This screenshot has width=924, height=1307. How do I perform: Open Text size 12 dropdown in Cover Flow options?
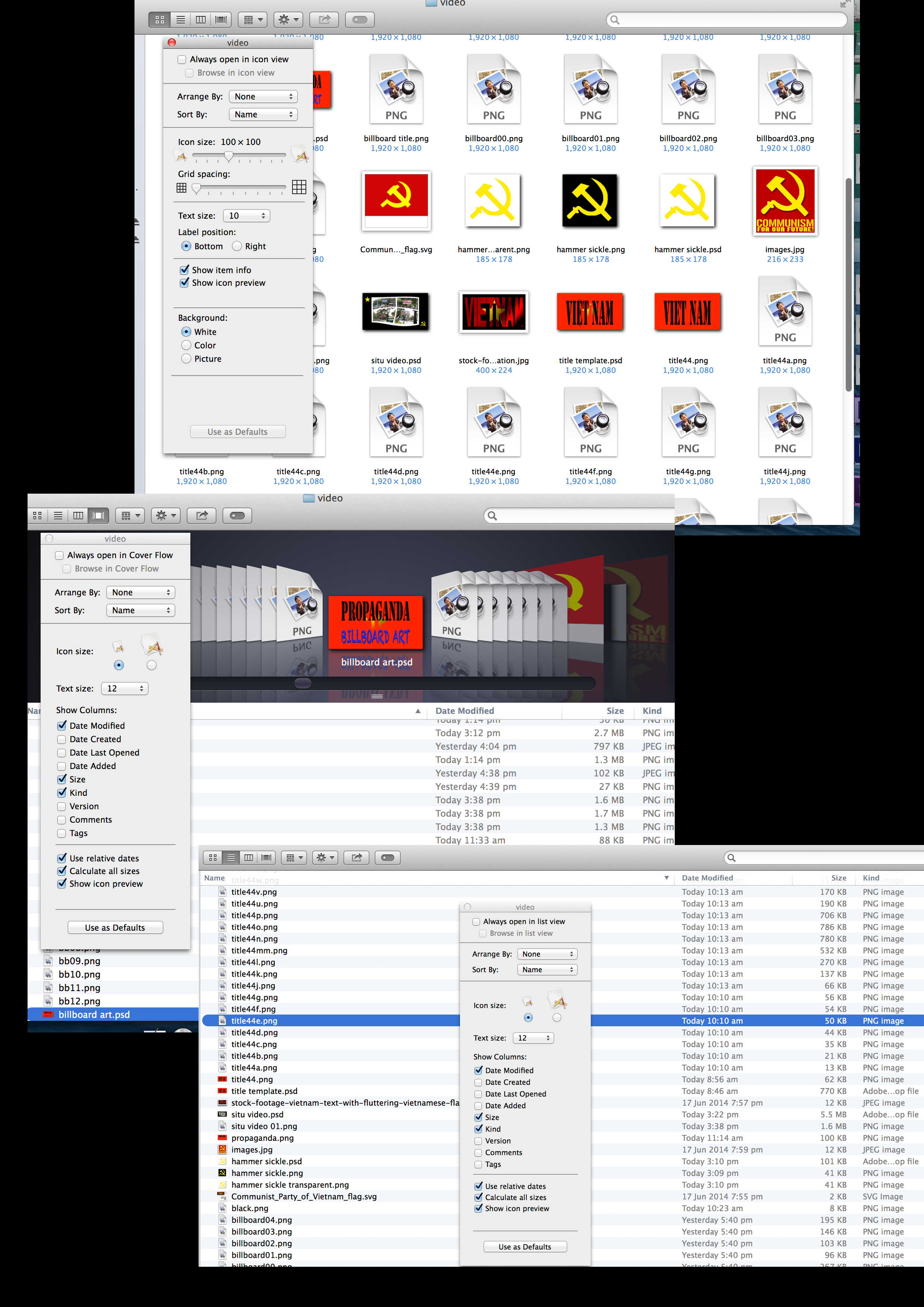(x=125, y=689)
